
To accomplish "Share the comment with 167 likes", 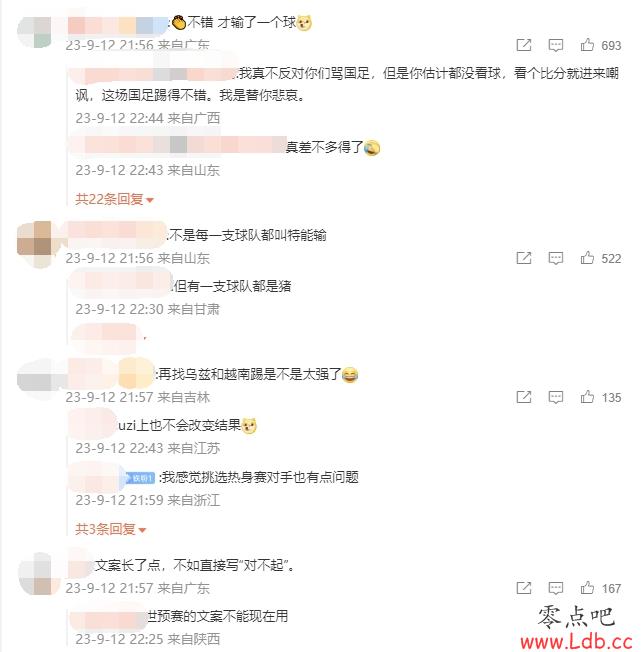I will click(523, 588).
